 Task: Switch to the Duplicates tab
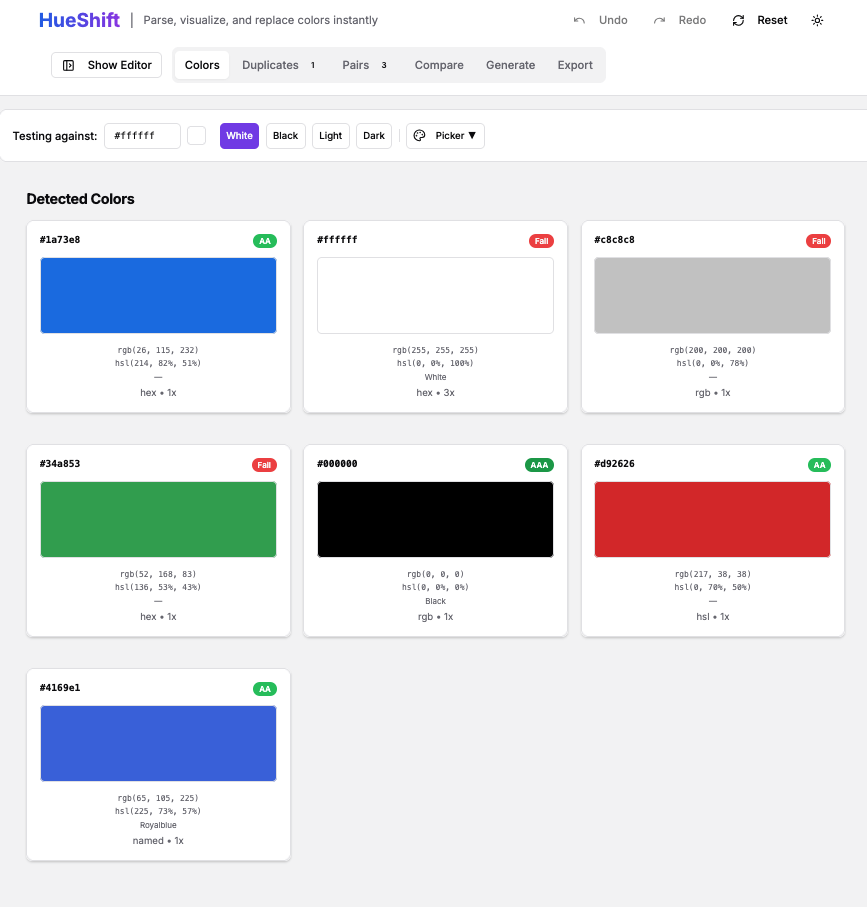pyautogui.click(x=270, y=64)
